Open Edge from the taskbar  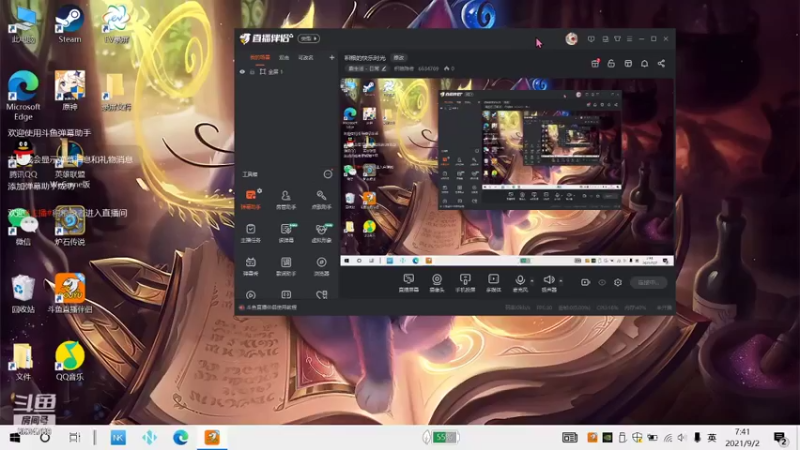point(180,438)
